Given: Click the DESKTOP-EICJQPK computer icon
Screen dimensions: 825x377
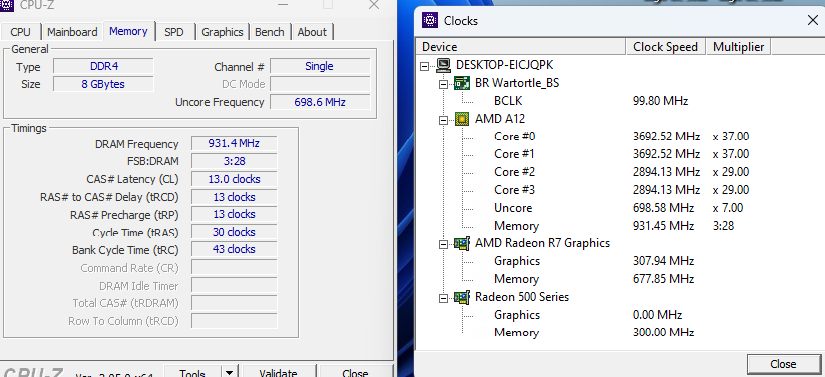Looking at the screenshot, I should coord(444,65).
